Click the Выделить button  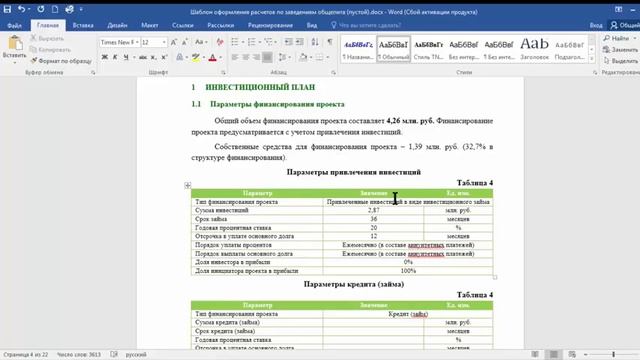(620, 61)
